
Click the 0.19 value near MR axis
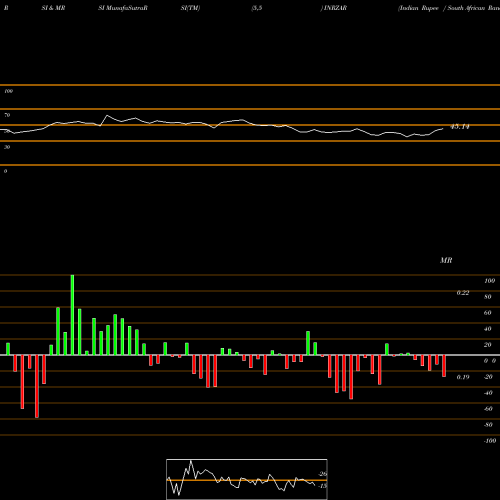coord(463,377)
